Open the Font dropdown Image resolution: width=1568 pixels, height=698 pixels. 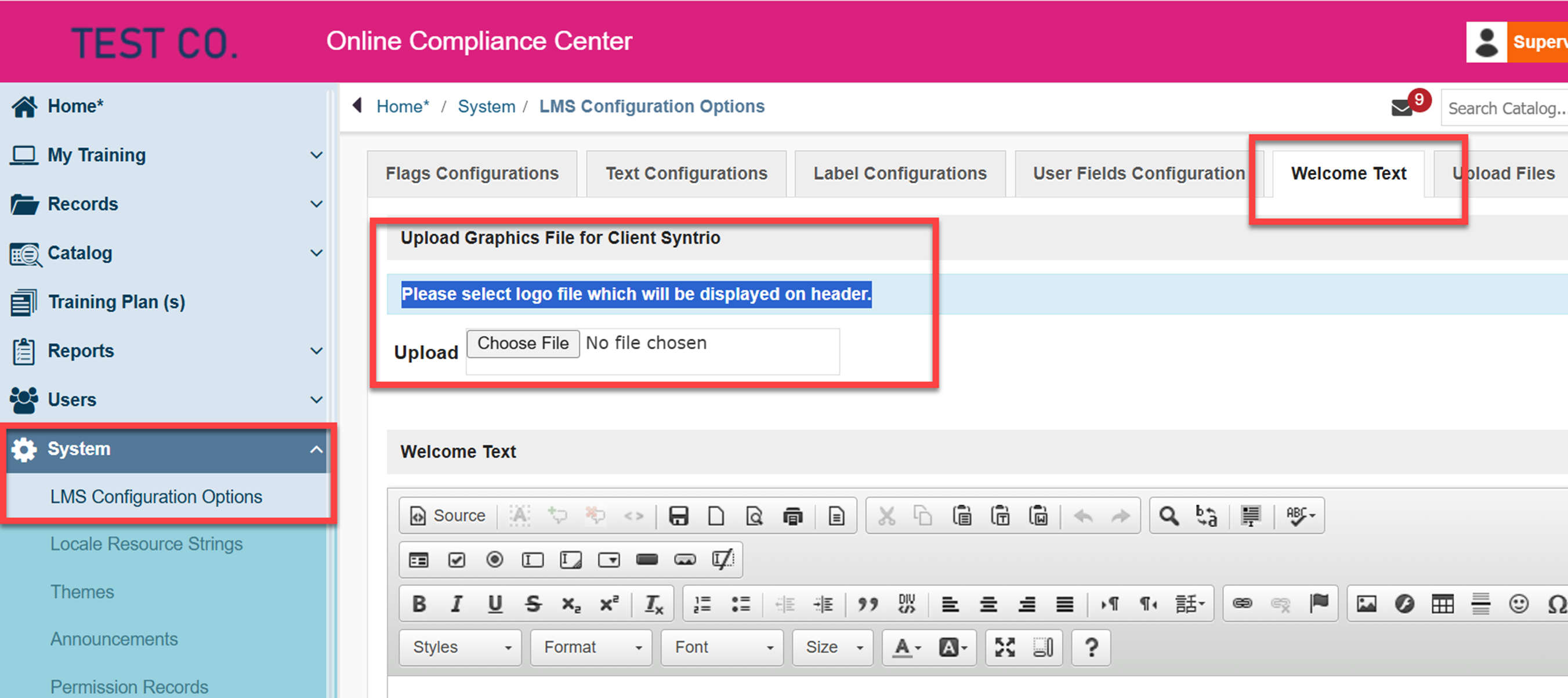[x=722, y=647]
